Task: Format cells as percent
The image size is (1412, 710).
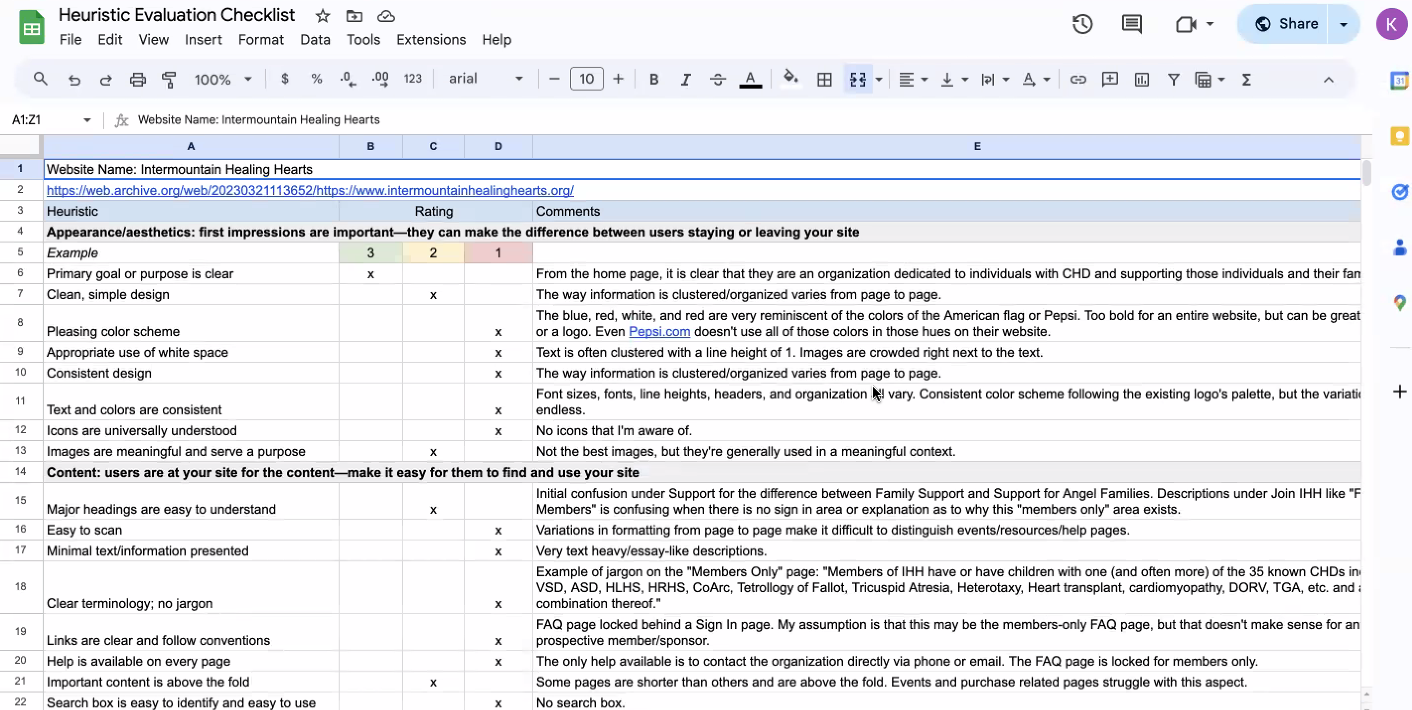Action: click(x=317, y=79)
